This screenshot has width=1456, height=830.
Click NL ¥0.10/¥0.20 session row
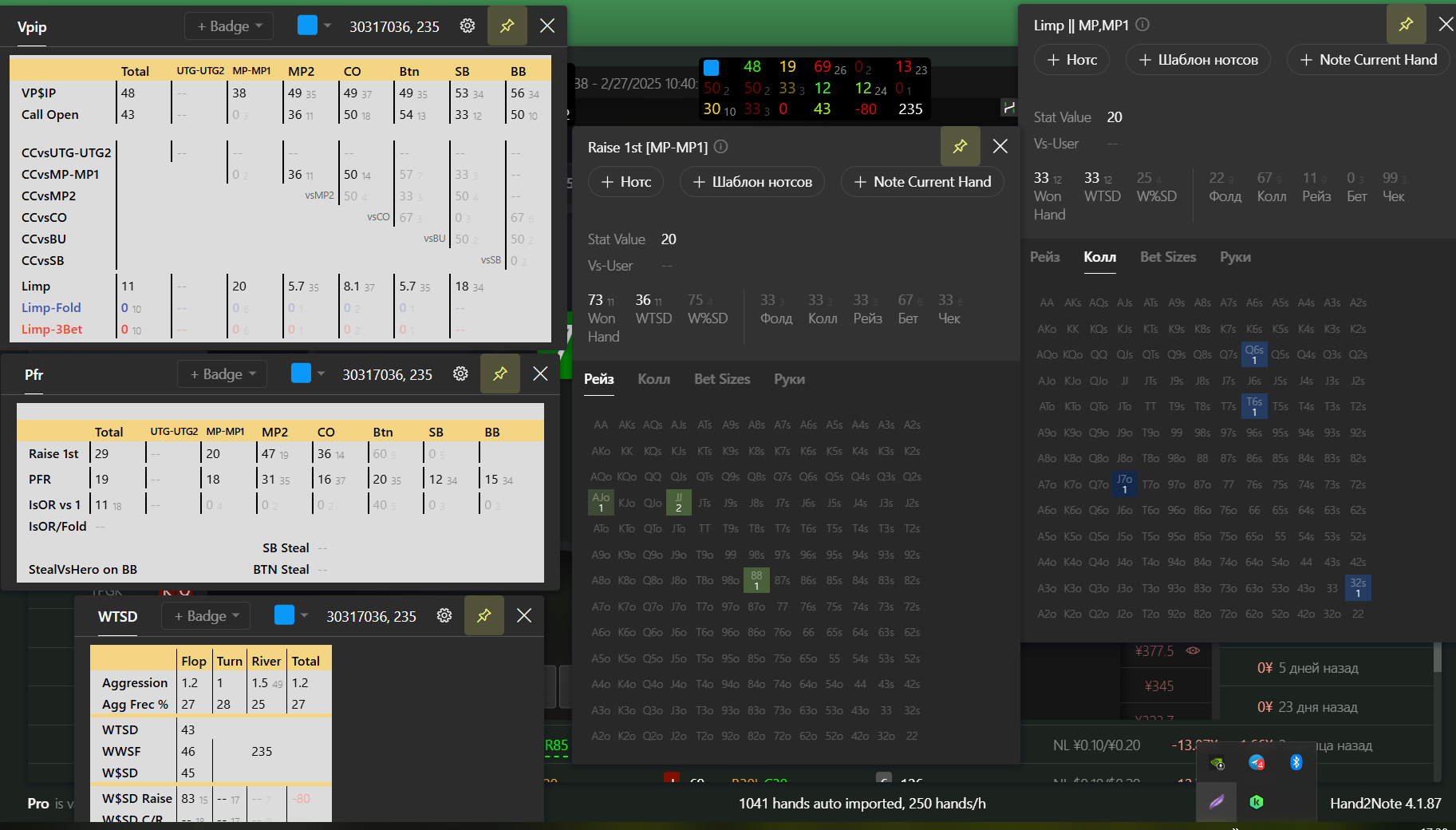pos(1096,745)
